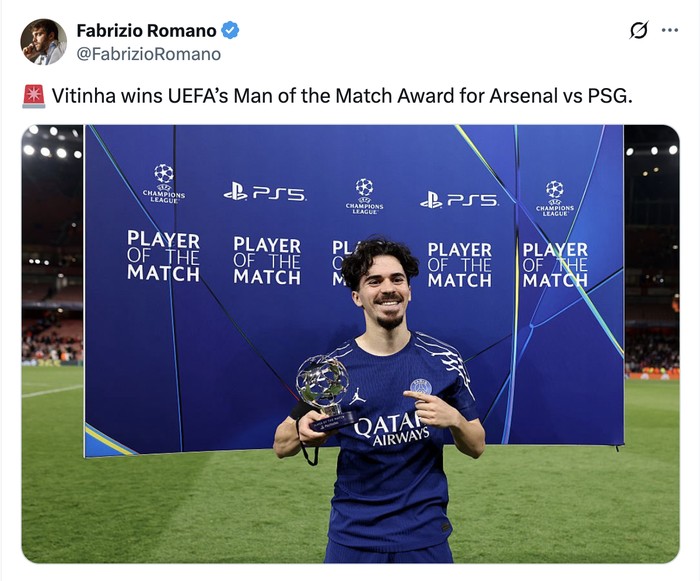
Task: Click the leftmost Champions League logo in photo
Action: point(164,182)
